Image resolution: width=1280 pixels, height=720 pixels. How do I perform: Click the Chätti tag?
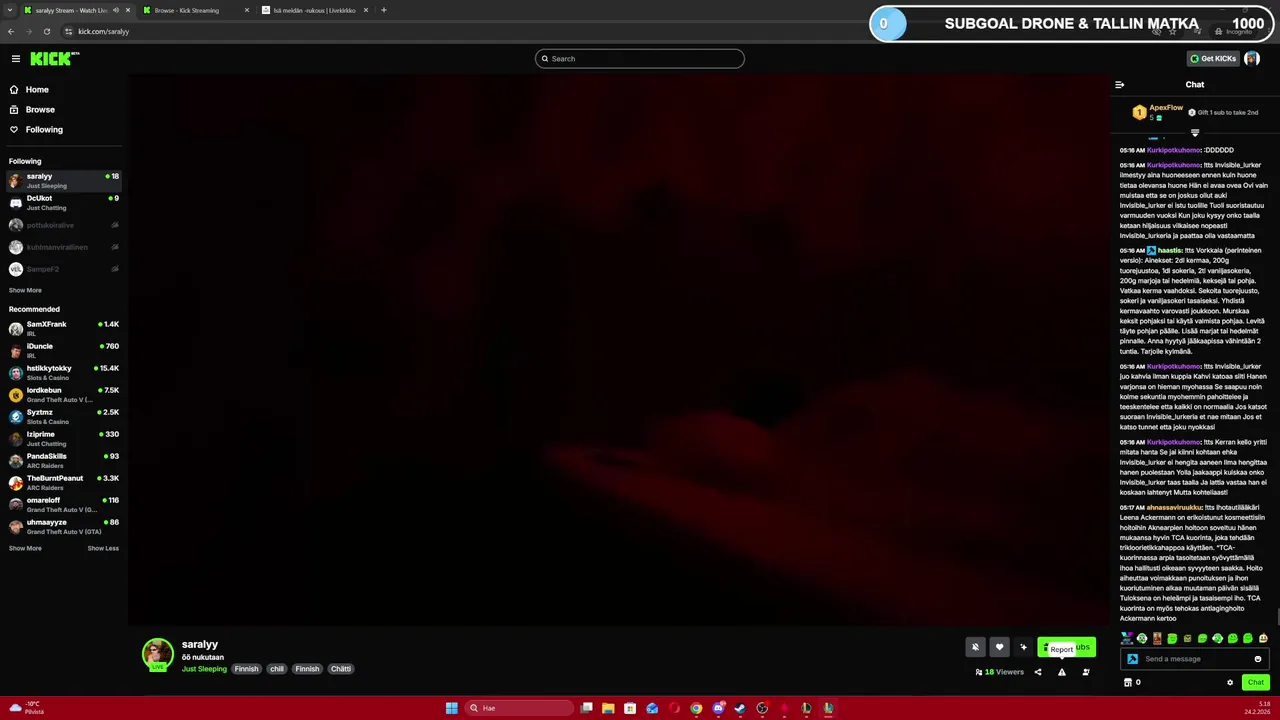(x=341, y=669)
